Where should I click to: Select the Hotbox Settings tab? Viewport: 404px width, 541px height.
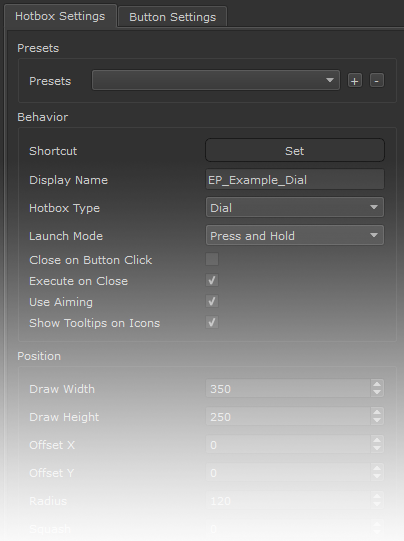(60, 16)
